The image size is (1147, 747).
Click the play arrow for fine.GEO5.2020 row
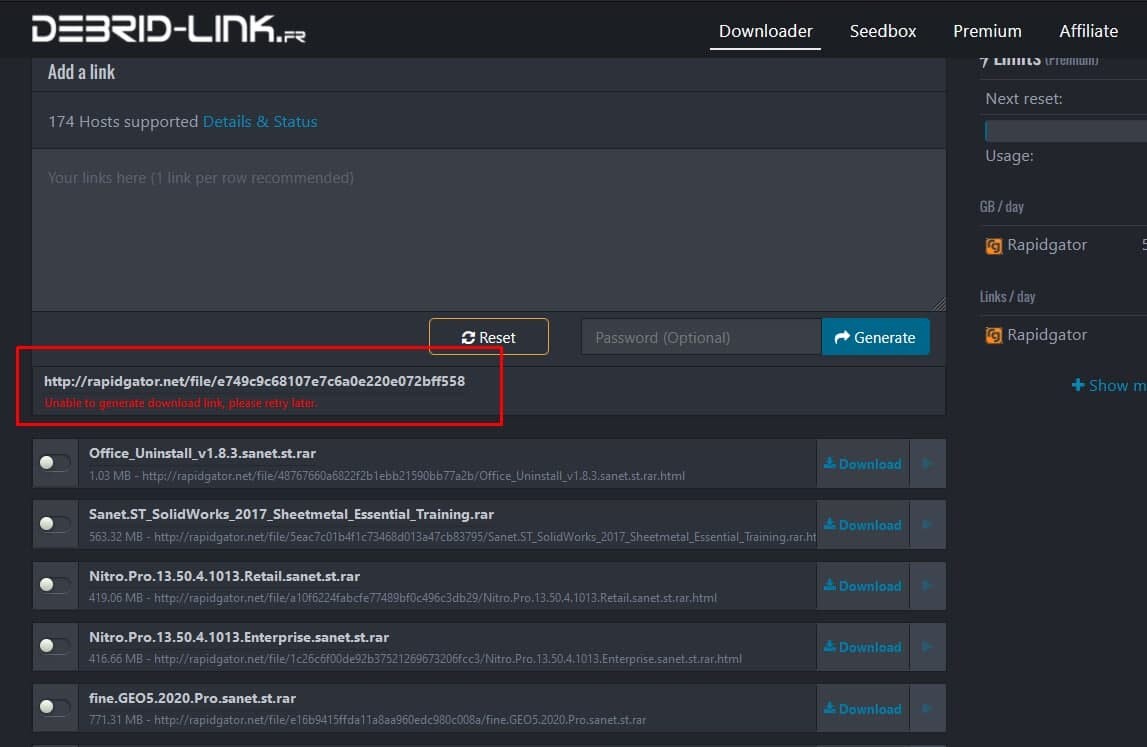[x=928, y=708]
